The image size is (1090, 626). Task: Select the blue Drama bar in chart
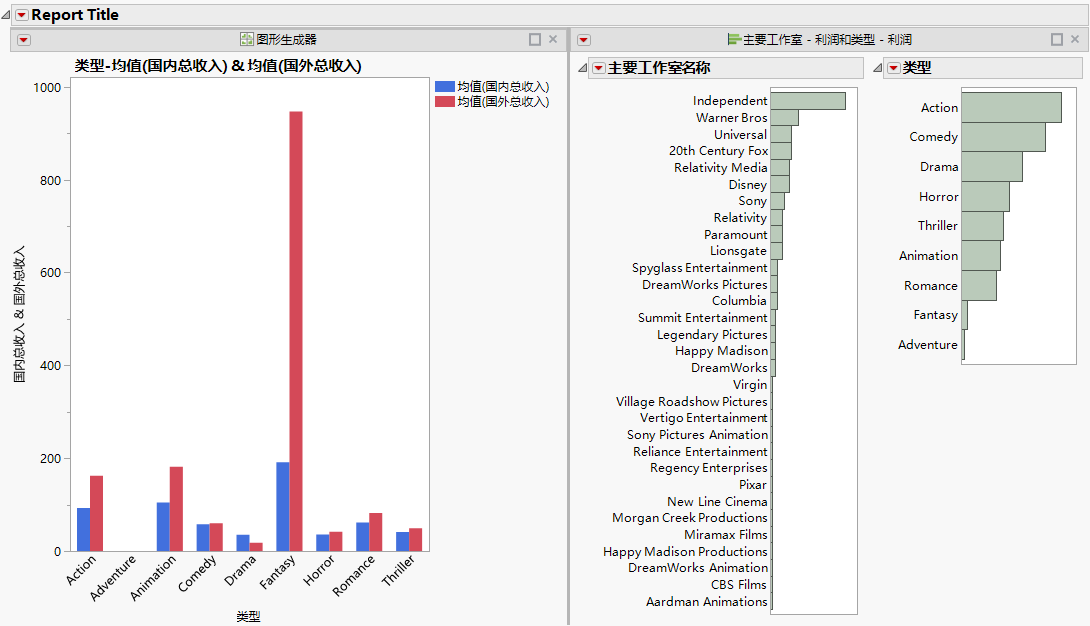coord(243,543)
